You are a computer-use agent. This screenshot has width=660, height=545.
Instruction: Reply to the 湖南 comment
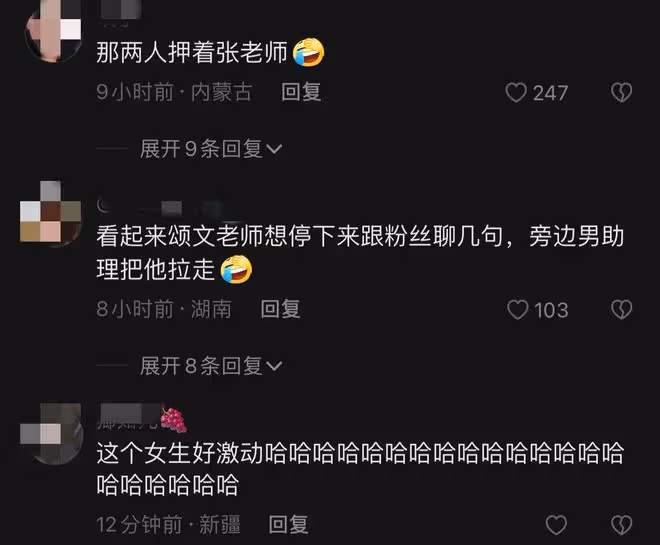(280, 309)
